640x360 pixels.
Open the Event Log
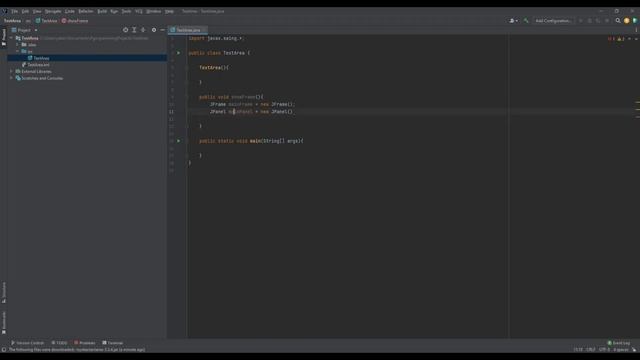point(619,343)
